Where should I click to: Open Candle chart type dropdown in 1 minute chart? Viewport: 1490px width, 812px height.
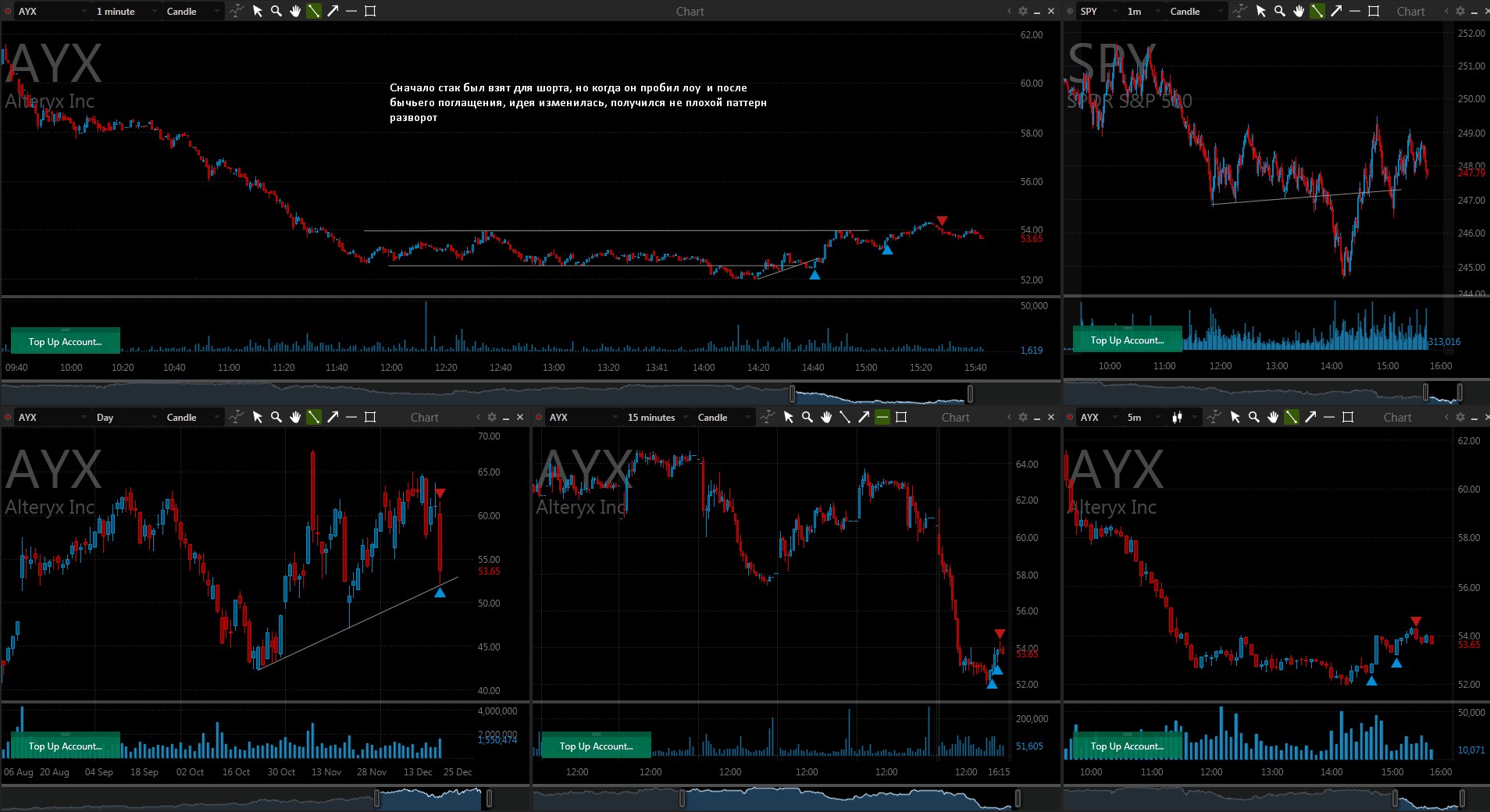[x=192, y=11]
